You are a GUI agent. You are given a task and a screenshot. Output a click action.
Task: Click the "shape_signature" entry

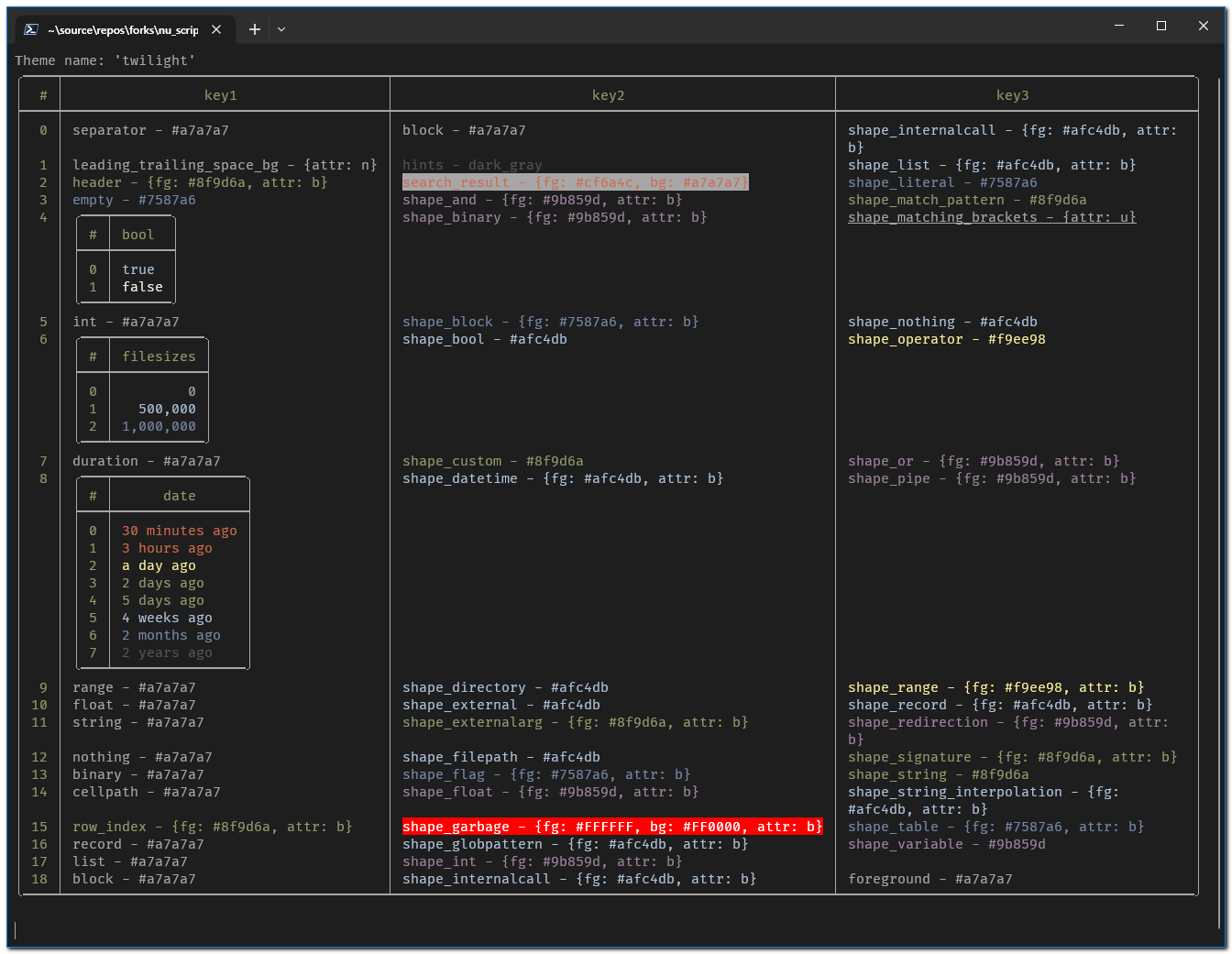click(x=1013, y=757)
